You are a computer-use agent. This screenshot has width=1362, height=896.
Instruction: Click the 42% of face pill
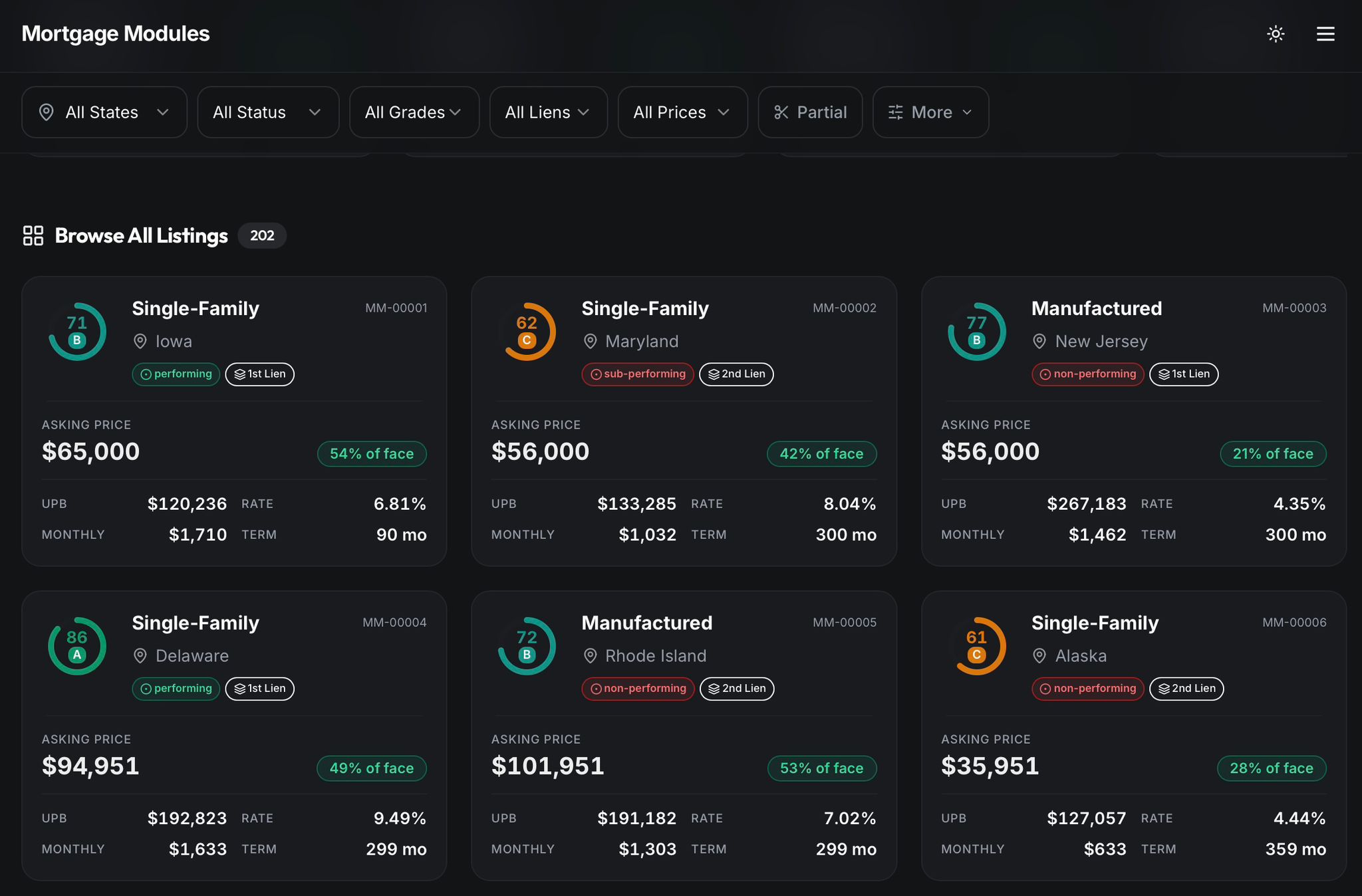click(821, 454)
